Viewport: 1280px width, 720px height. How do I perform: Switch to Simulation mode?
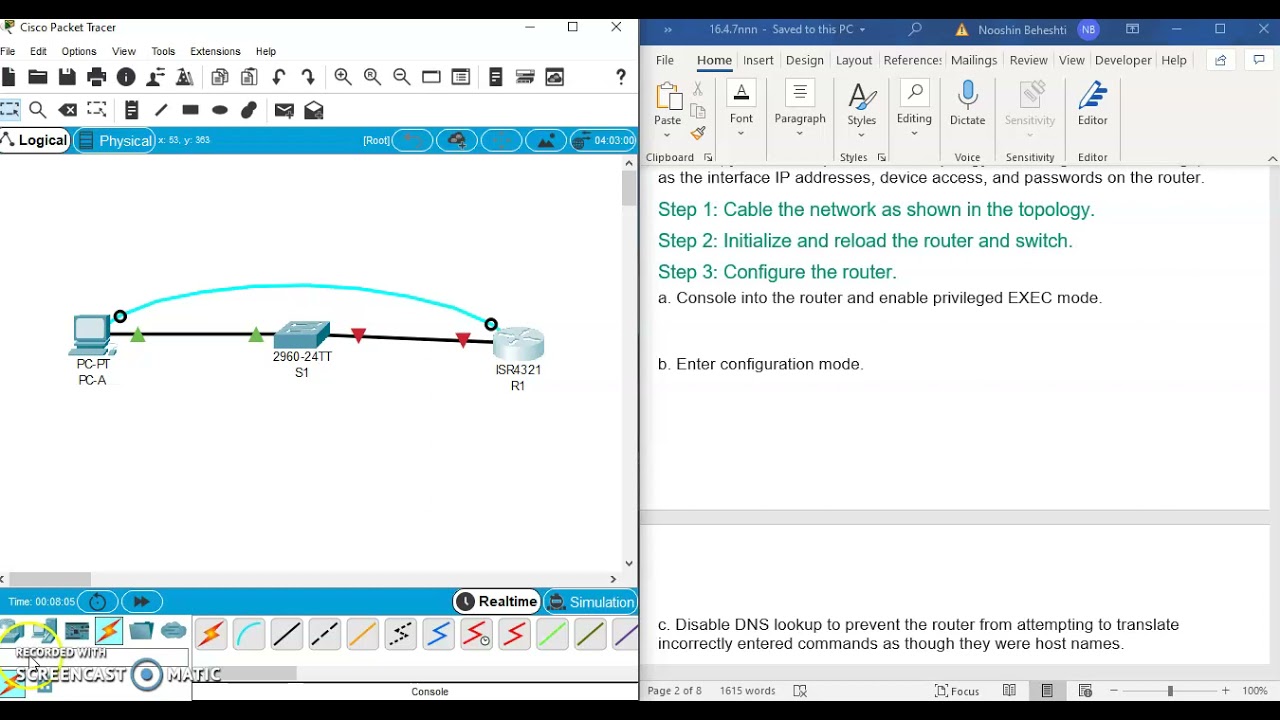coord(591,602)
